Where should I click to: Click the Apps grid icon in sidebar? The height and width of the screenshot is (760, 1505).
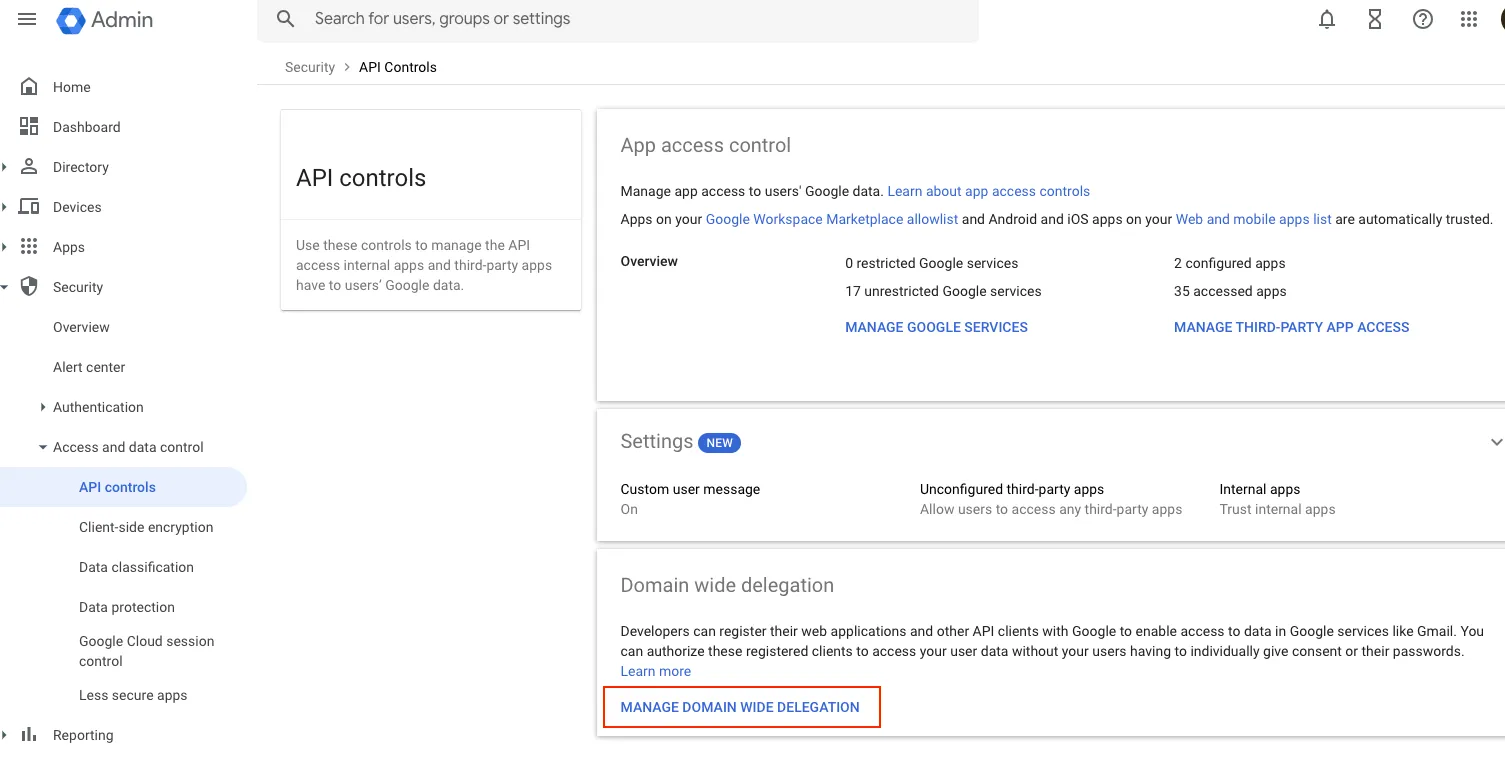tap(29, 246)
